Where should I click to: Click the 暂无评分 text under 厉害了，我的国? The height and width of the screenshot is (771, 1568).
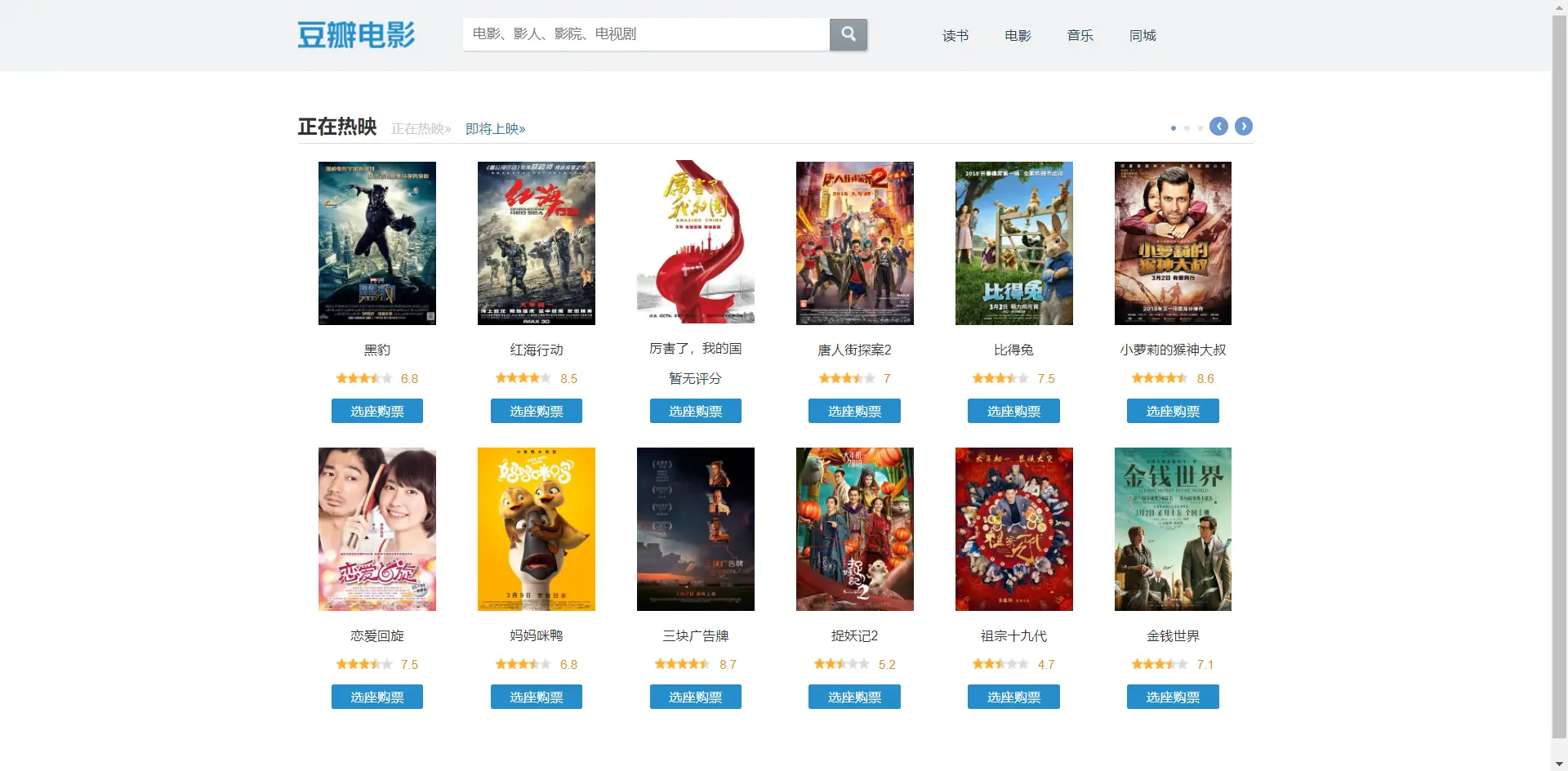(696, 379)
